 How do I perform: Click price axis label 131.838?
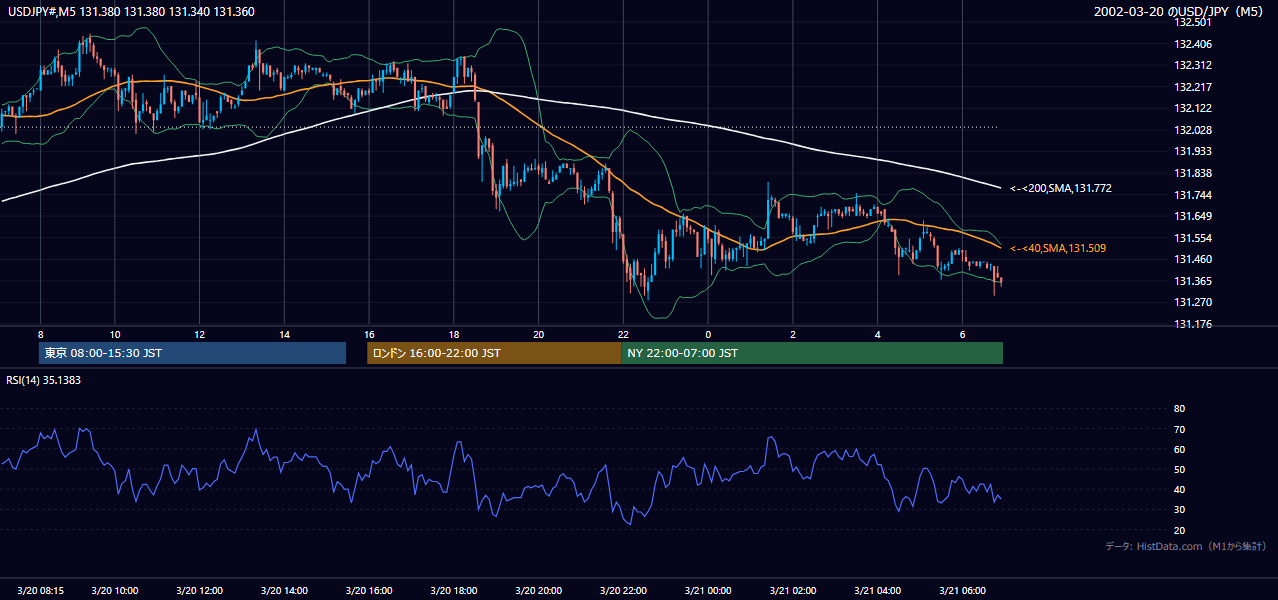1192,173
